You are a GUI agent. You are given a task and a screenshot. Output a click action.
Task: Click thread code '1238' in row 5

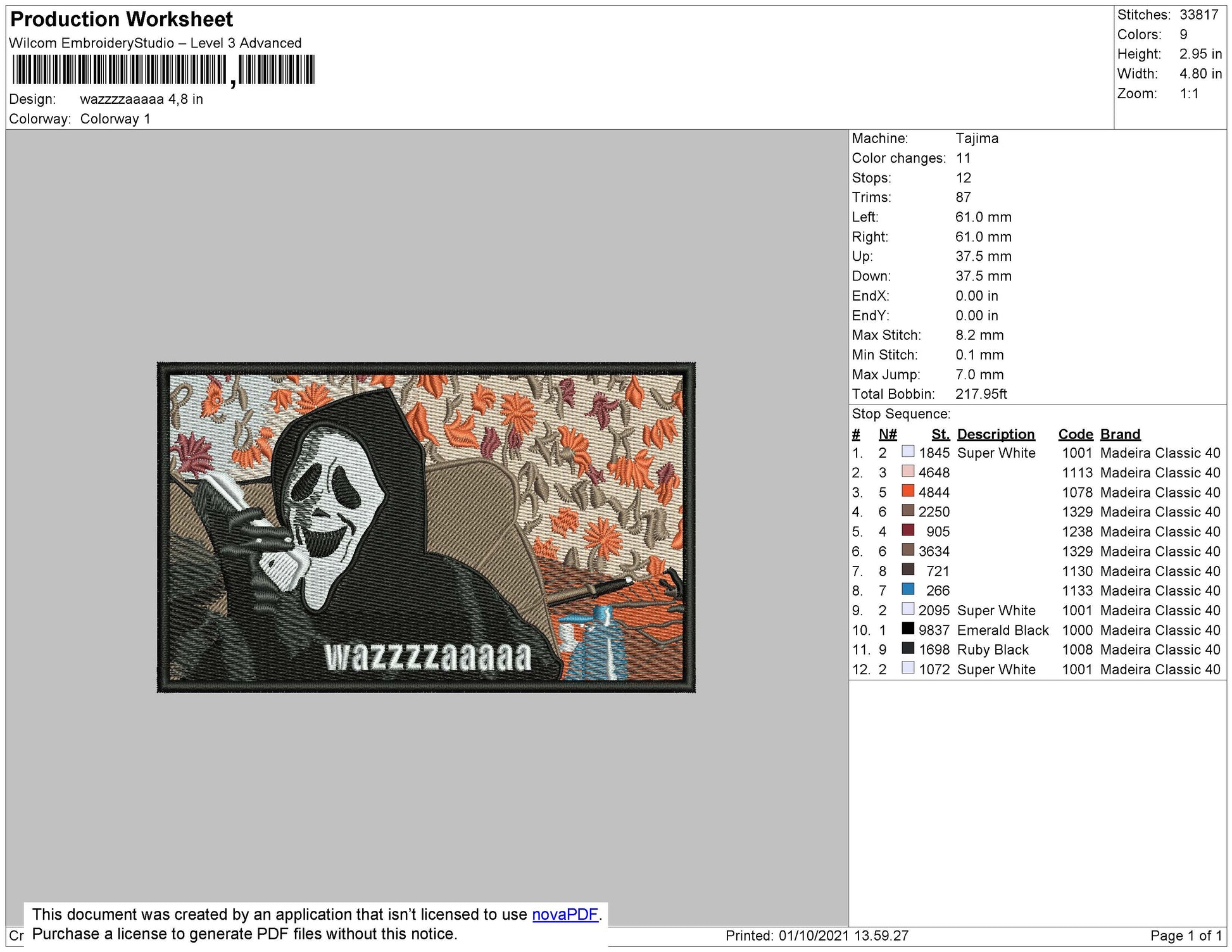click(1078, 532)
